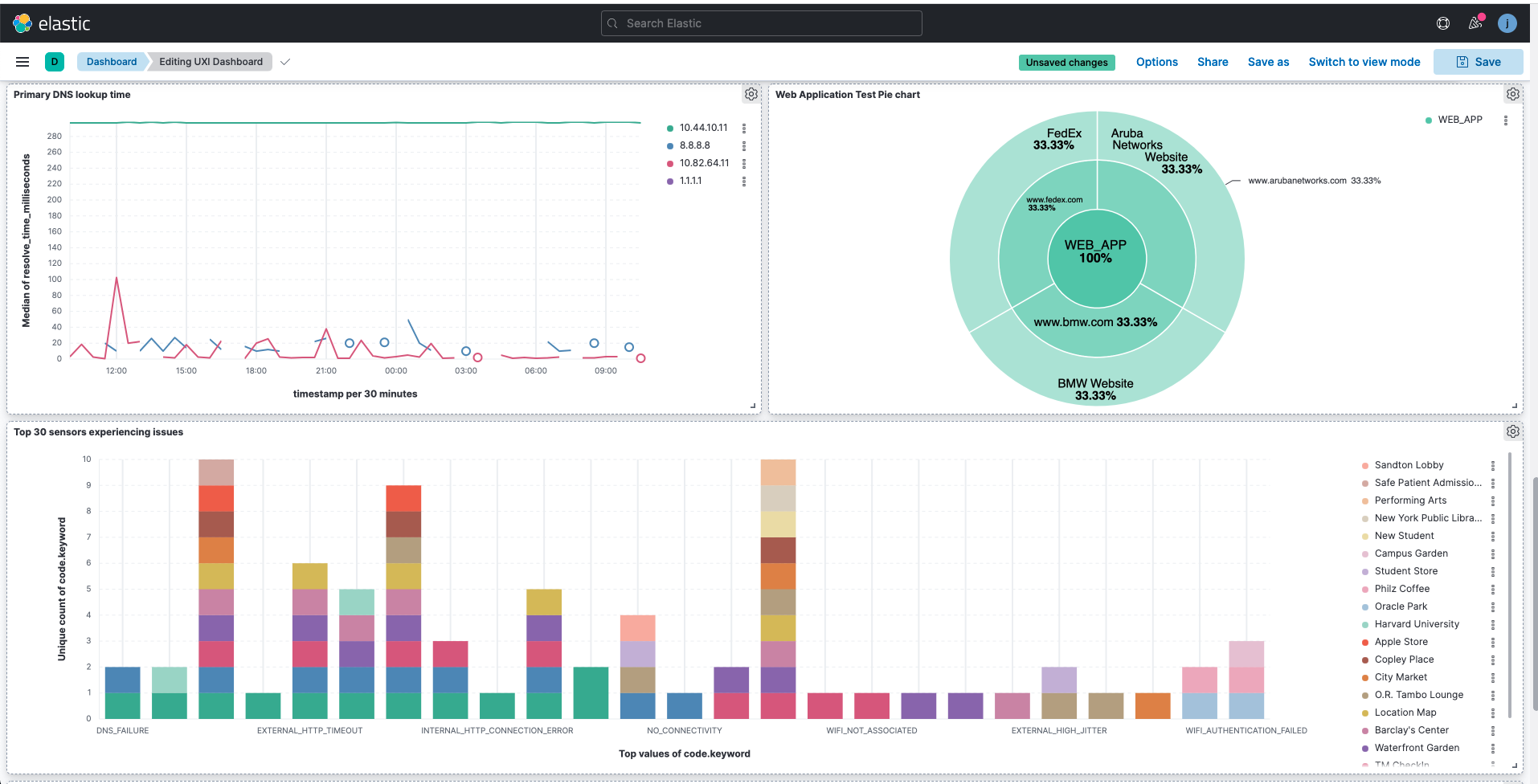Open options dots for Barclay's Center legend
The width and height of the screenshot is (1538, 784).
tap(1493, 730)
